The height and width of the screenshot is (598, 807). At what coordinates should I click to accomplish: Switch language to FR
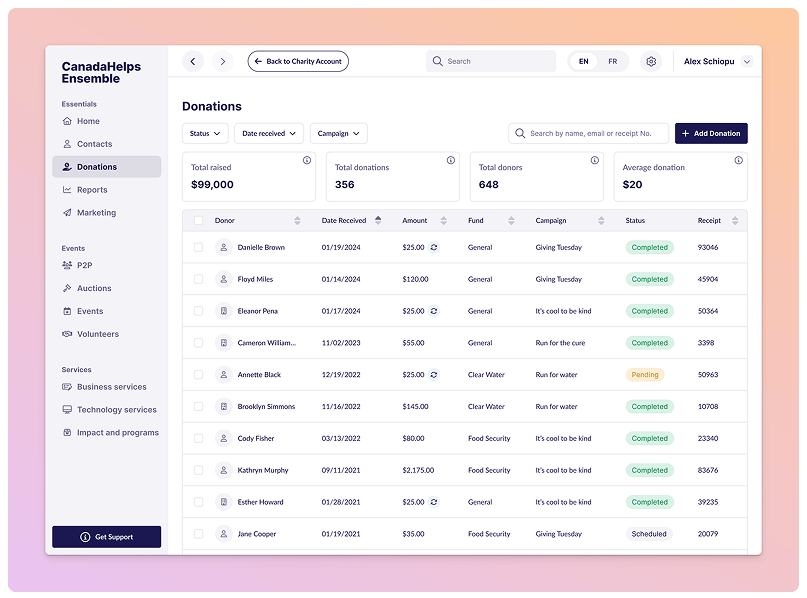[x=612, y=62]
